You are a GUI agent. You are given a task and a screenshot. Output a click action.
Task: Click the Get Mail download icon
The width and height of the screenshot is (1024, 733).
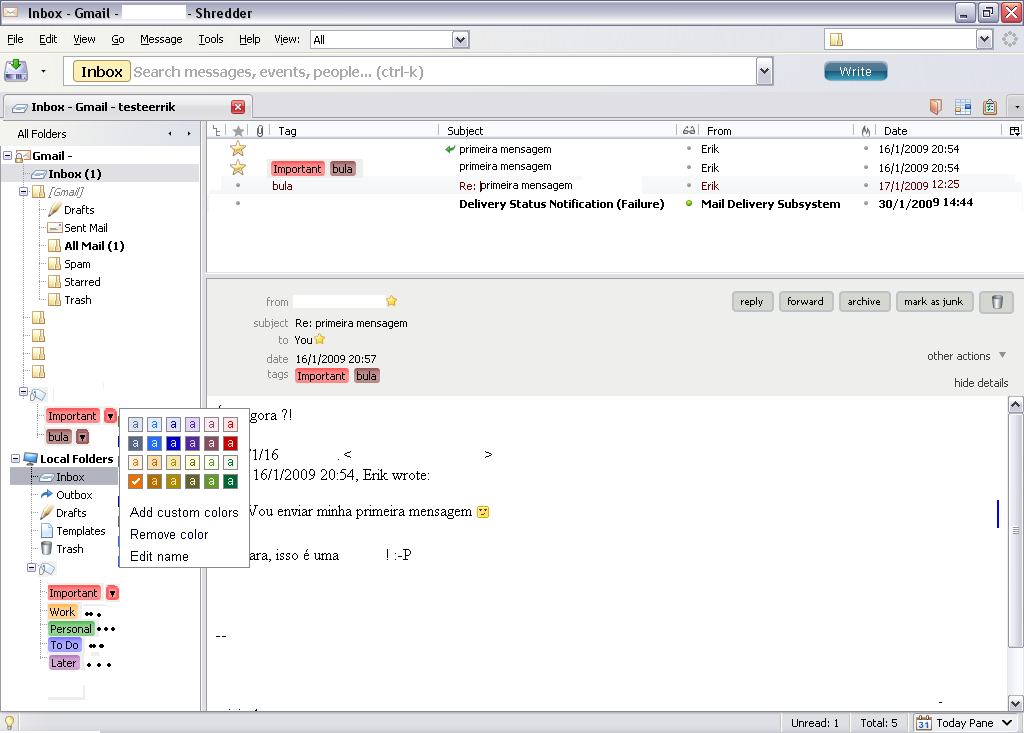pyautogui.click(x=16, y=71)
